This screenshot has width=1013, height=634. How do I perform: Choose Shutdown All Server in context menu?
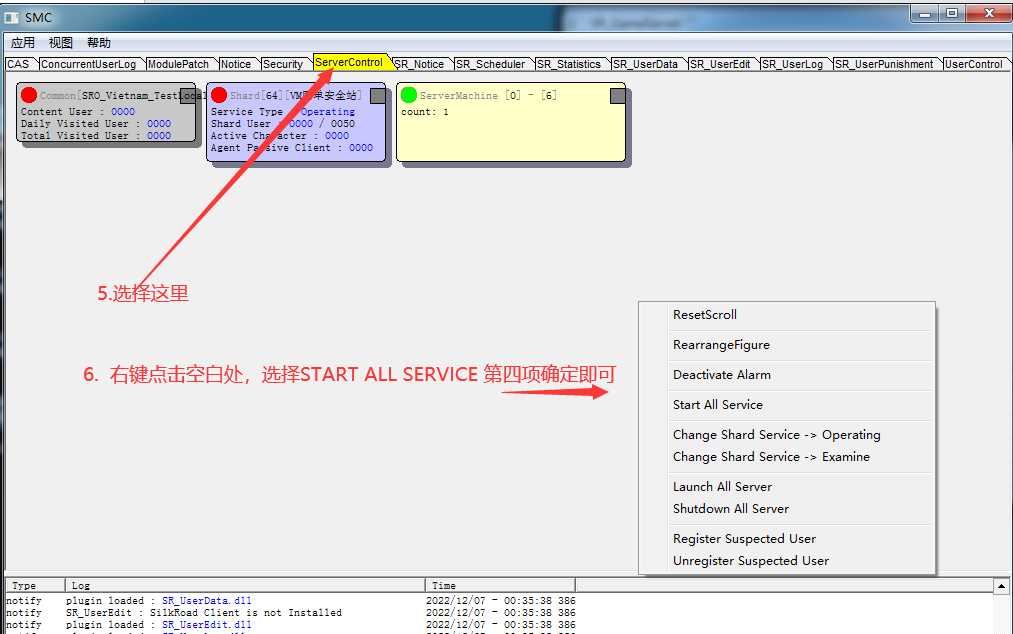click(x=730, y=509)
